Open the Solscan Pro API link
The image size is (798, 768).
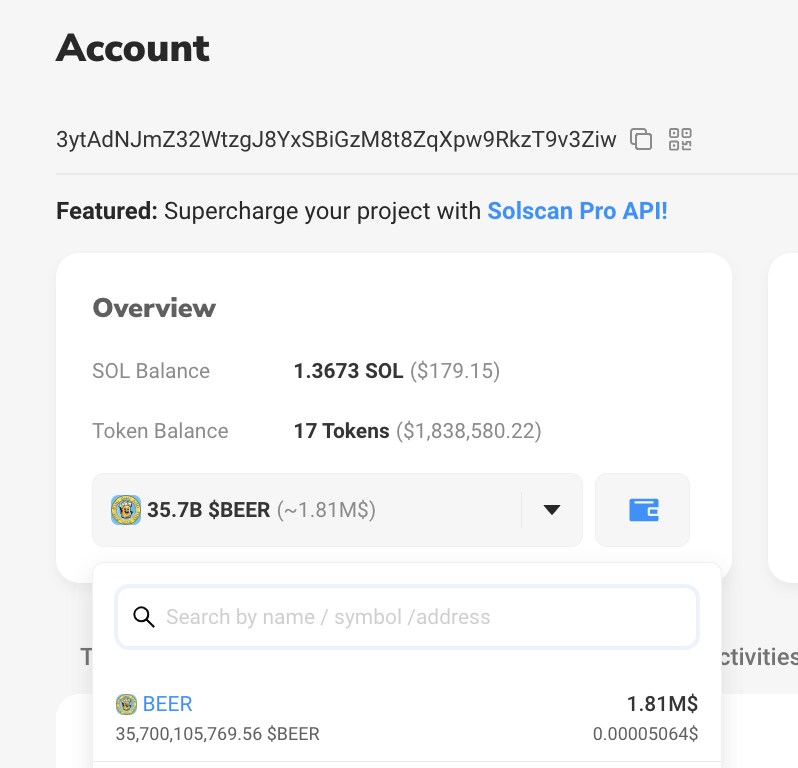(577, 211)
